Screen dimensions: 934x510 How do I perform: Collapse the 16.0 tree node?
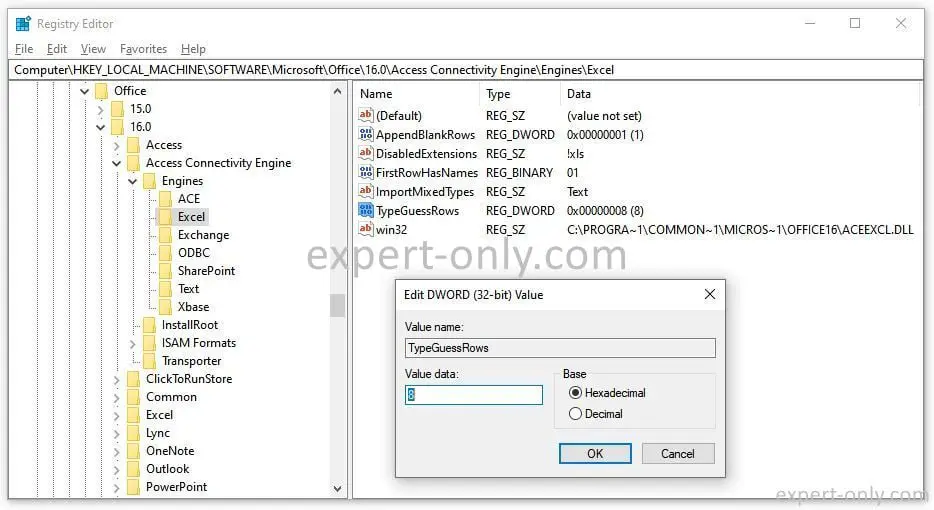pos(101,127)
